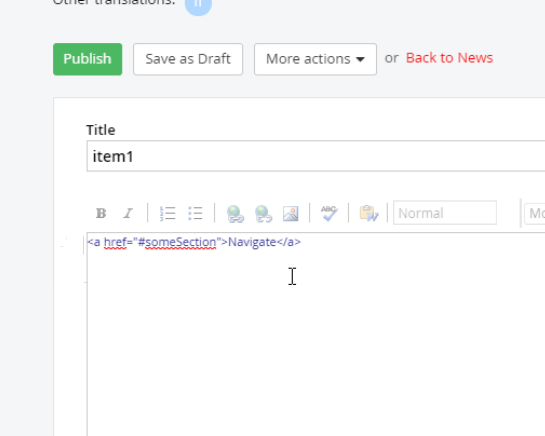Select the blue language translation badge
This screenshot has height=436, width=545.
[x=198, y=5]
